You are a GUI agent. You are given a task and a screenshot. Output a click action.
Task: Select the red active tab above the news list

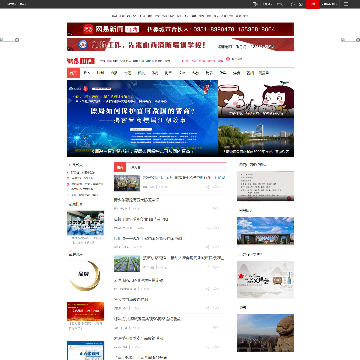(120, 167)
